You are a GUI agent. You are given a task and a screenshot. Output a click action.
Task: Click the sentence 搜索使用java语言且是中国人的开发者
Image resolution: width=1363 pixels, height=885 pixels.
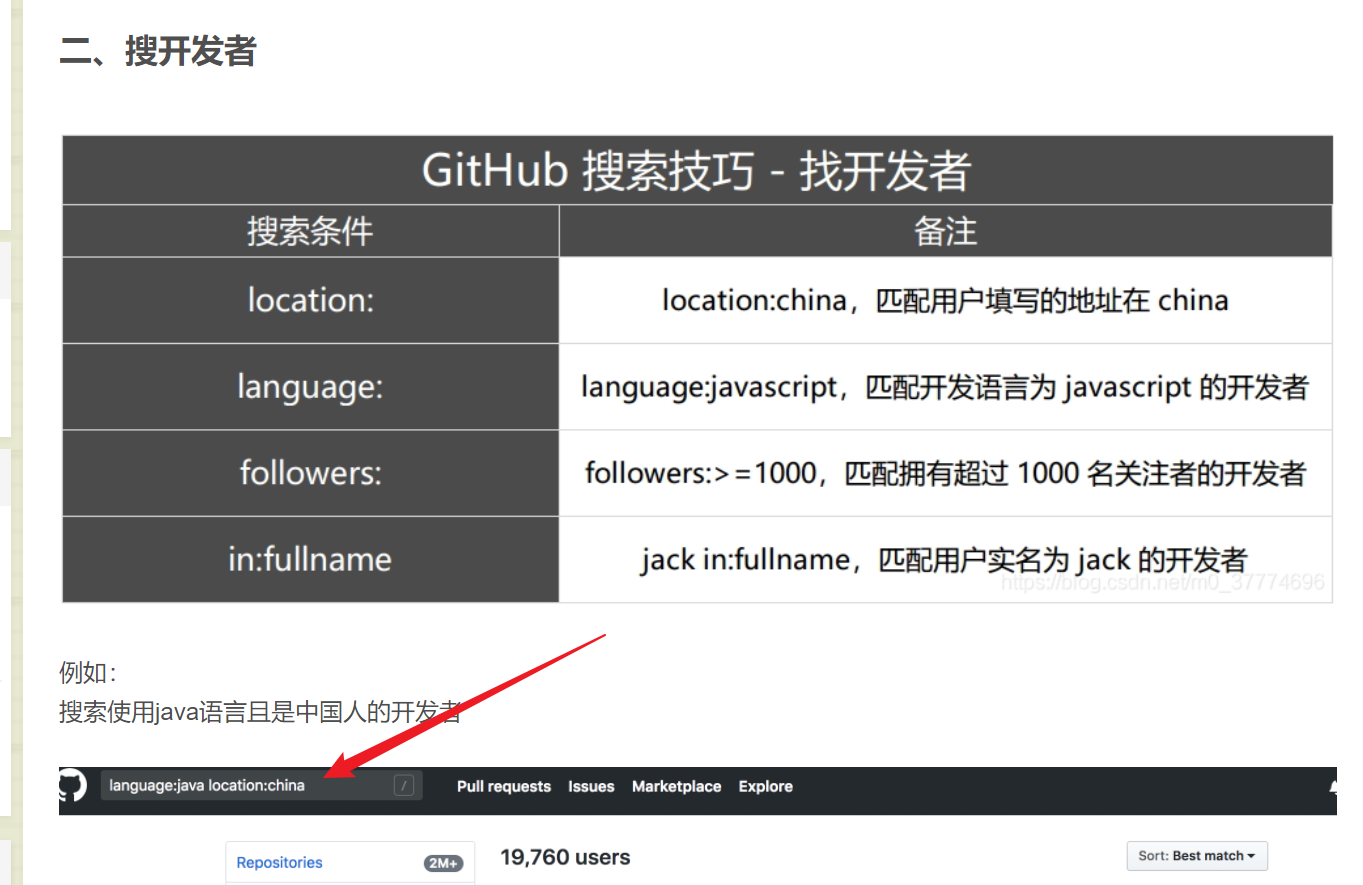pyautogui.click(x=260, y=712)
